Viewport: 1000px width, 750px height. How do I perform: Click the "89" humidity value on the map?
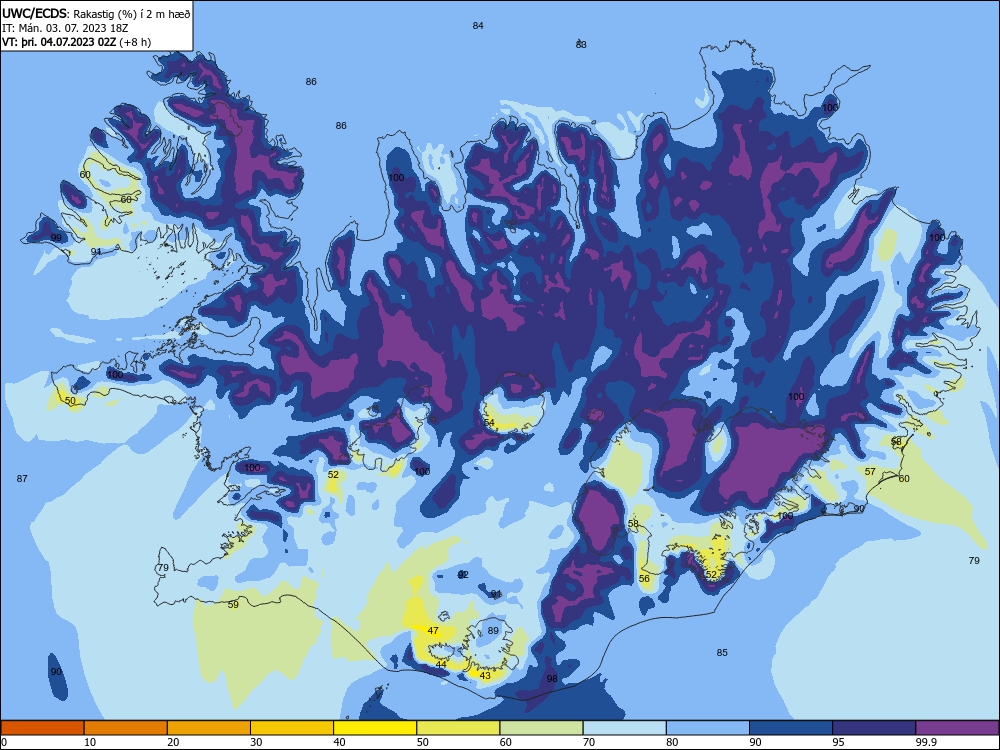493,631
